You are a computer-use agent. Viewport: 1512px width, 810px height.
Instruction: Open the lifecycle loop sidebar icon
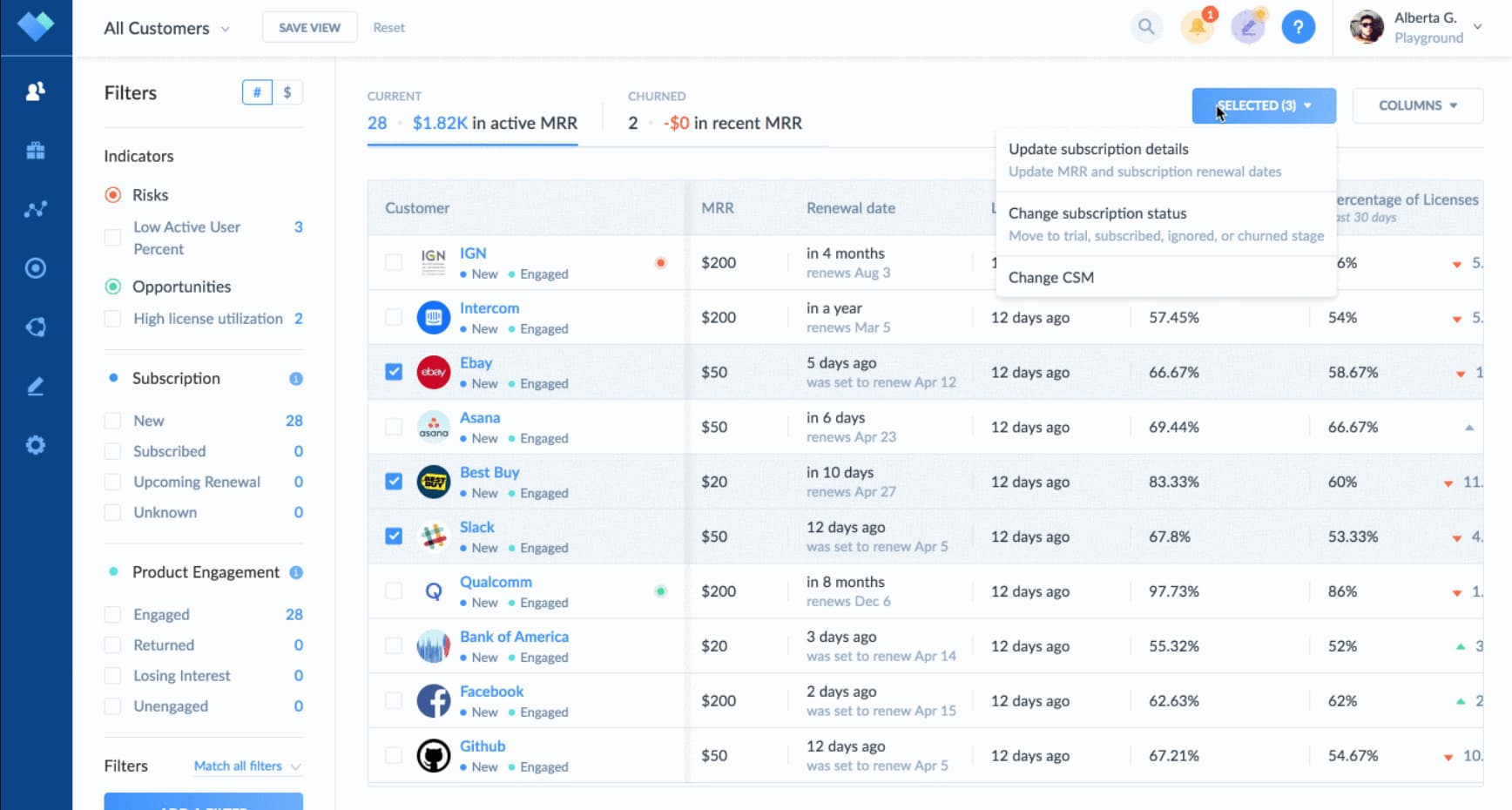(36, 327)
